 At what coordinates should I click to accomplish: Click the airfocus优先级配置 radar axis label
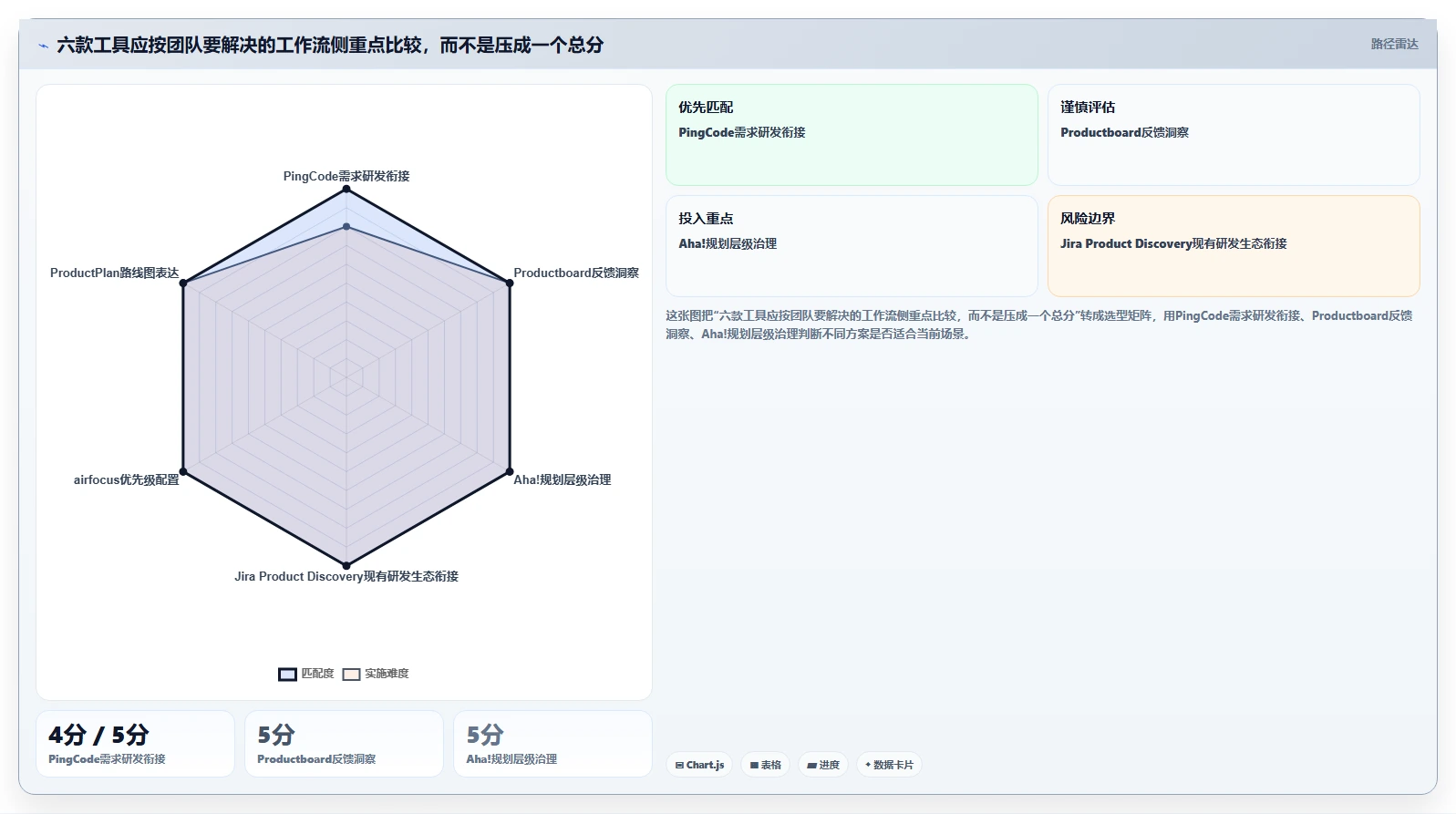[x=127, y=479]
